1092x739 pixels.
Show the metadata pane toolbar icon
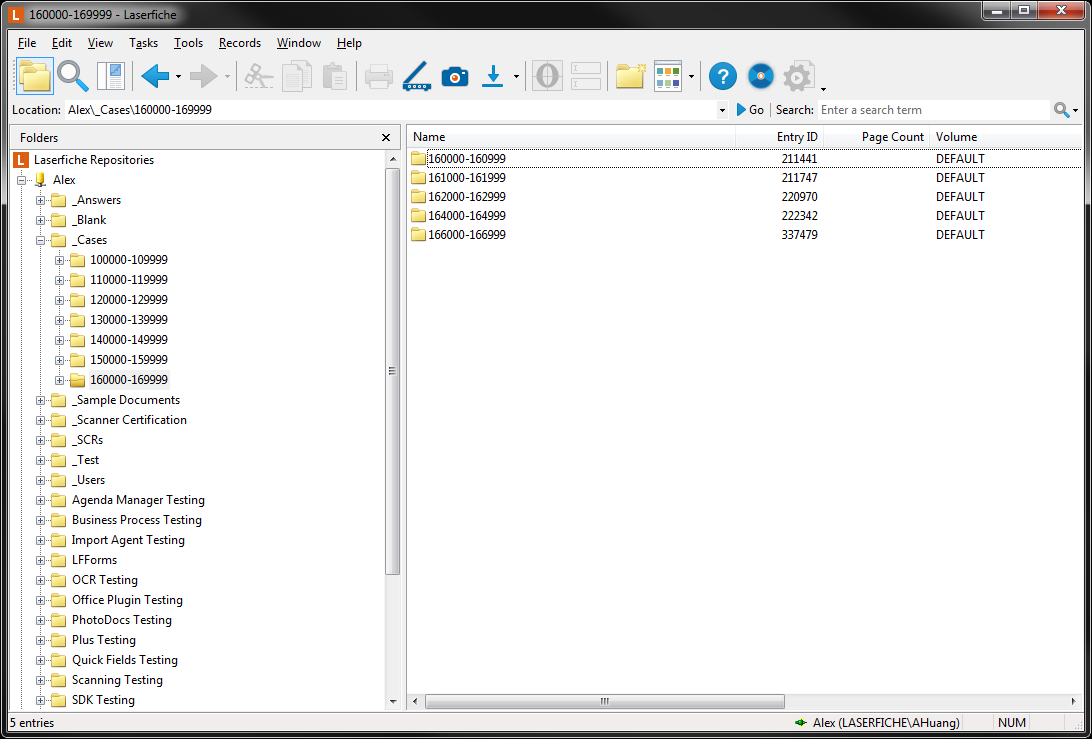(x=111, y=76)
